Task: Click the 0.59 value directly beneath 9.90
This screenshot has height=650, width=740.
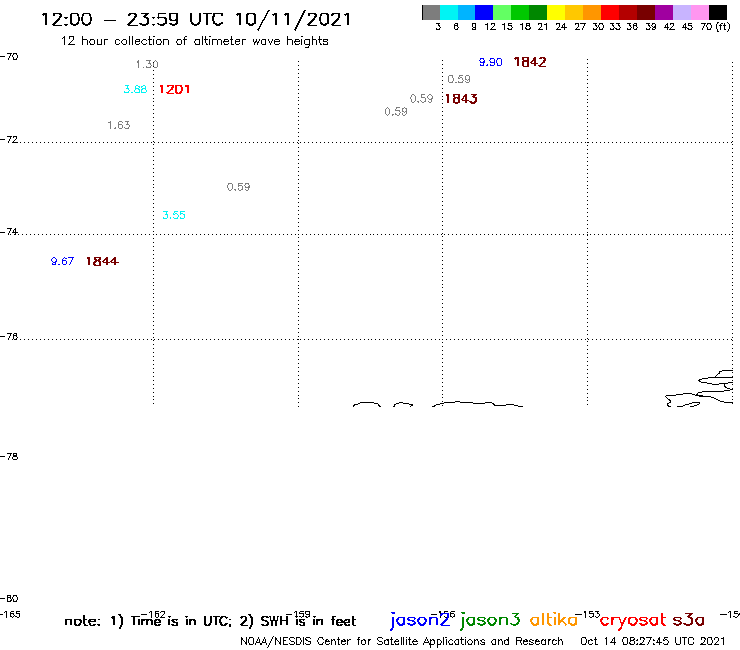Action: (x=459, y=79)
